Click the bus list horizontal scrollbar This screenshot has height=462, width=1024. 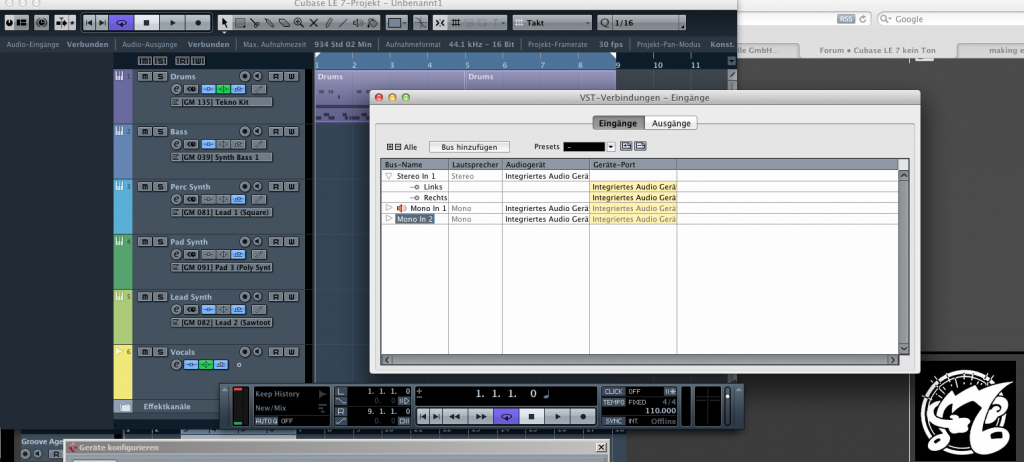(640, 360)
